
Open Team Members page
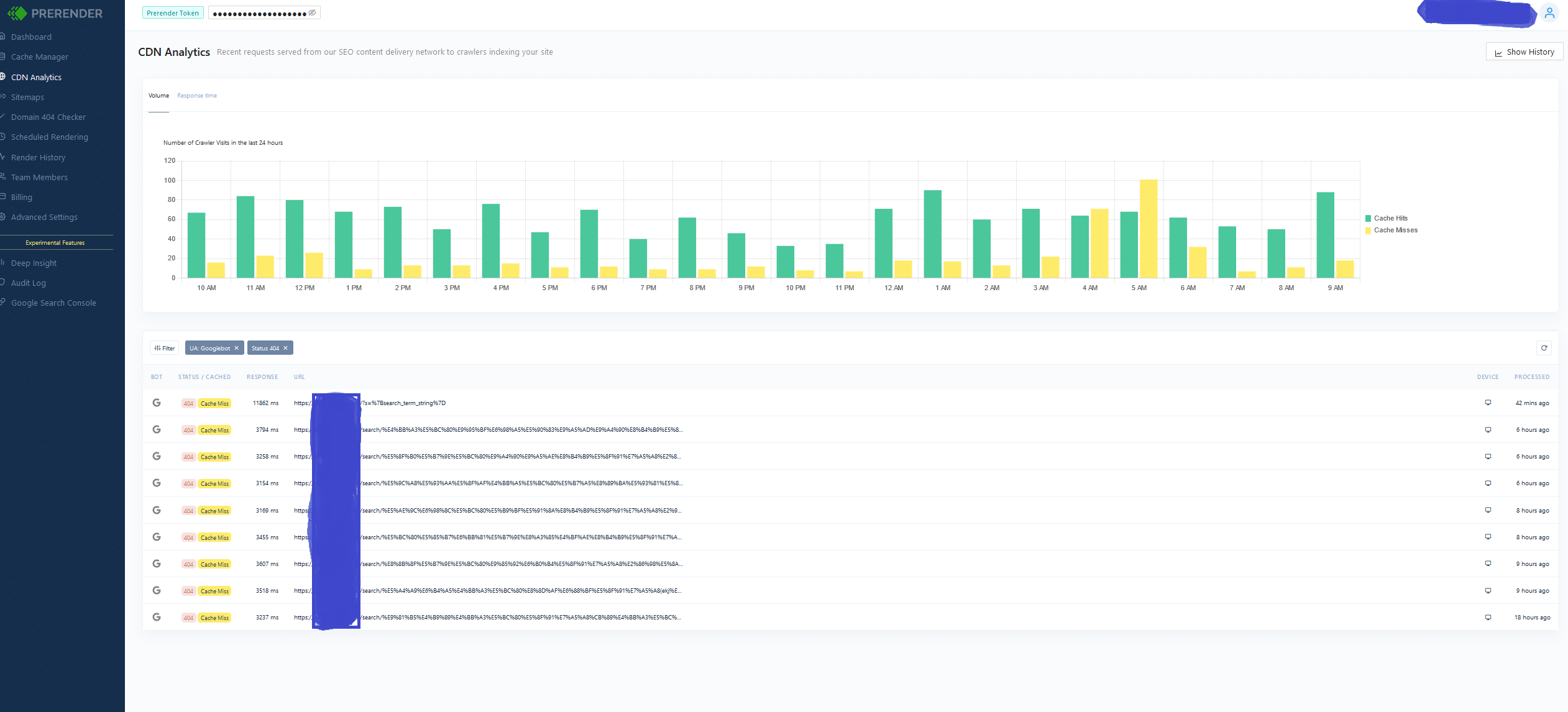coord(39,177)
